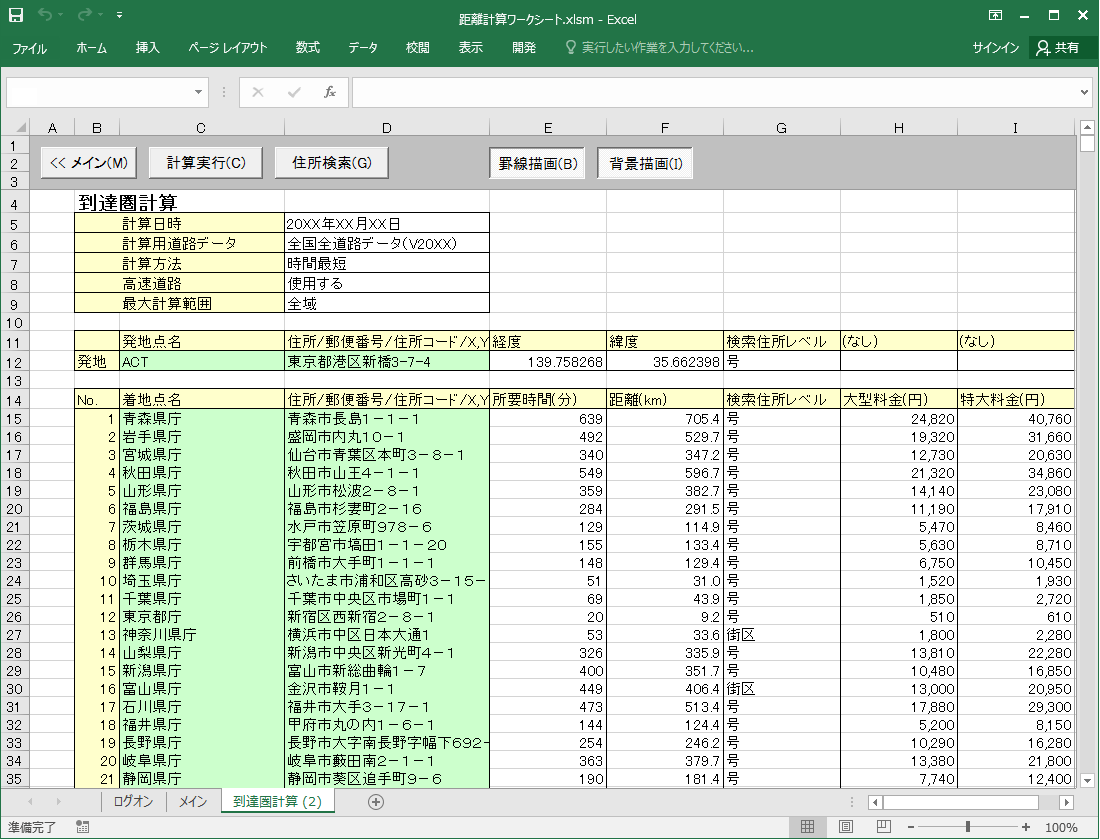Select row 12 header
Image resolution: width=1100 pixels, height=840 pixels.
[15, 362]
